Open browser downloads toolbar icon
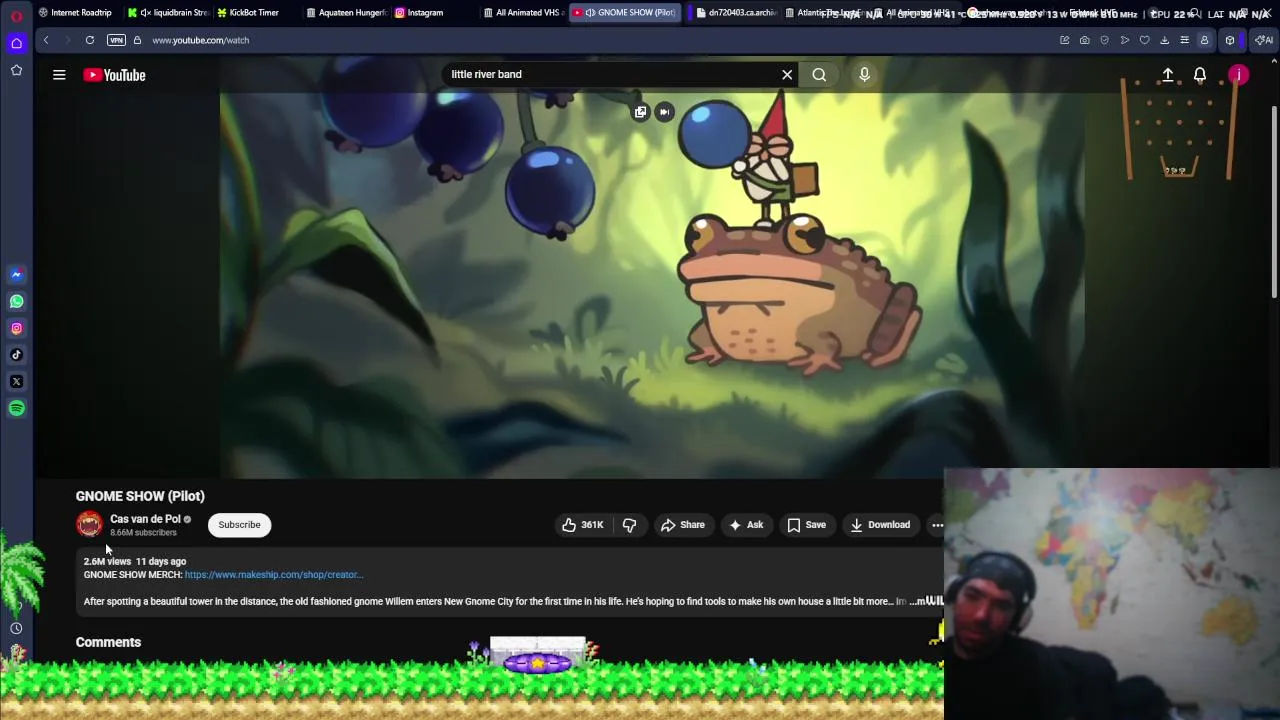 coord(1164,40)
